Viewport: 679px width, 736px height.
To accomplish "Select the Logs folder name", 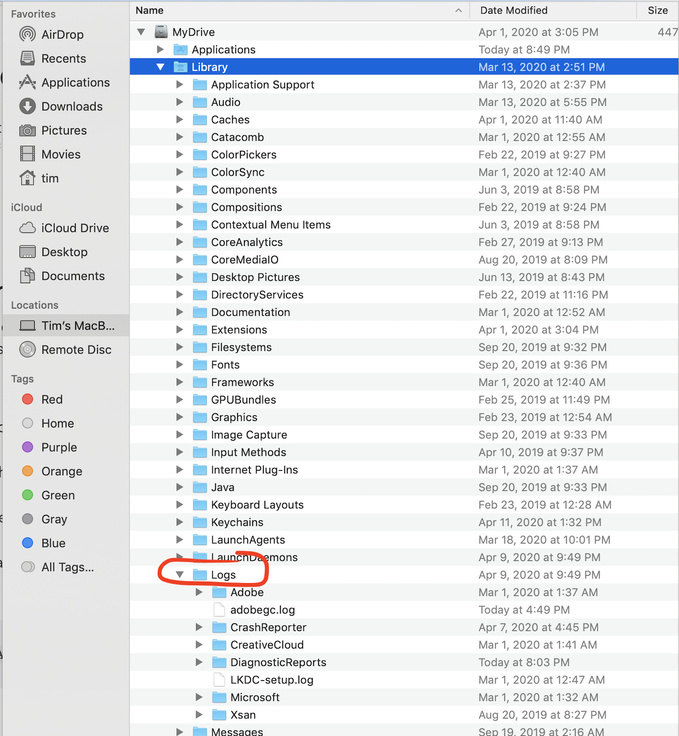I will (x=223, y=575).
